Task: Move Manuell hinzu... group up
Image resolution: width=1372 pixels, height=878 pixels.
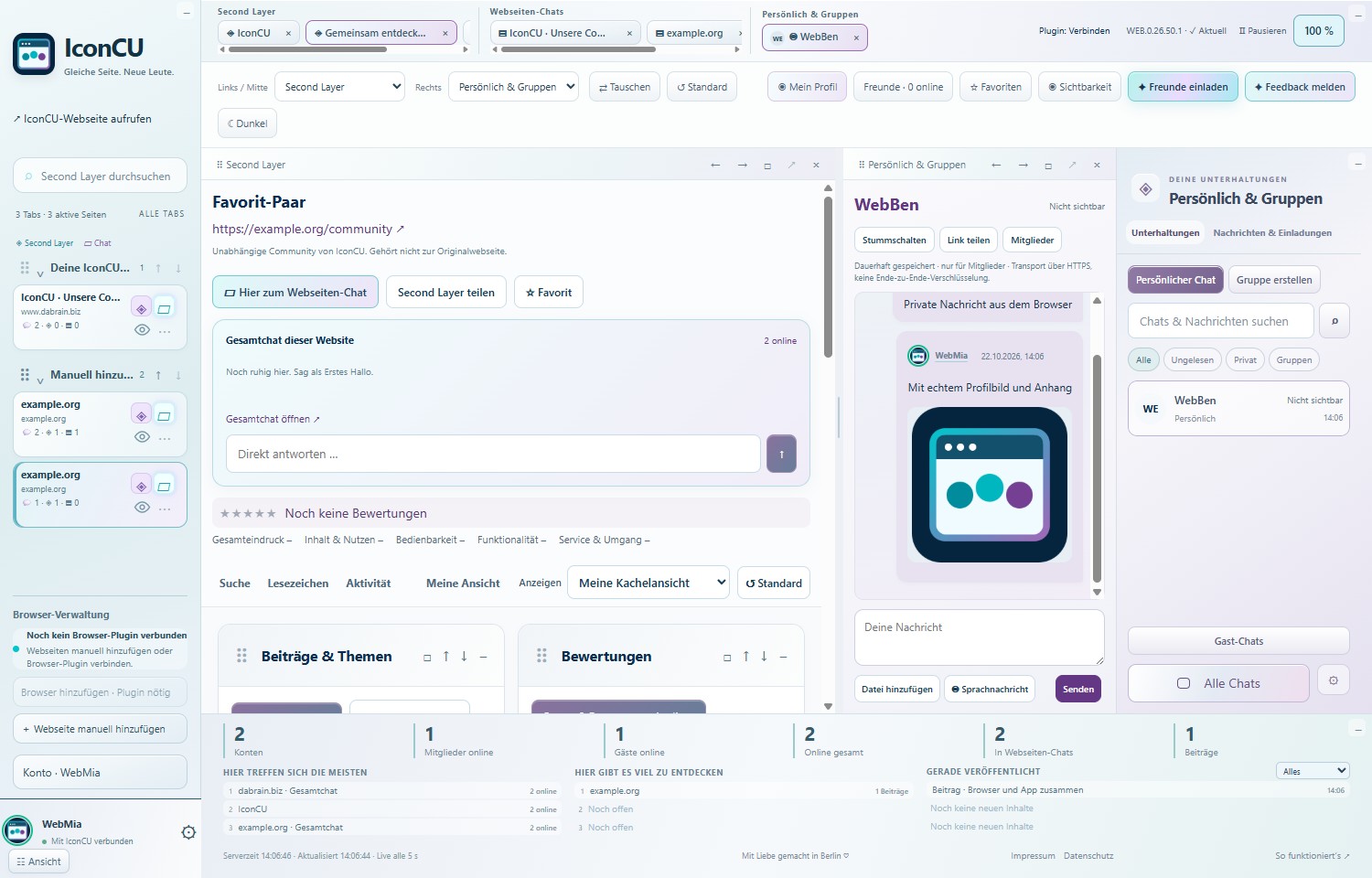Action: pos(158,375)
